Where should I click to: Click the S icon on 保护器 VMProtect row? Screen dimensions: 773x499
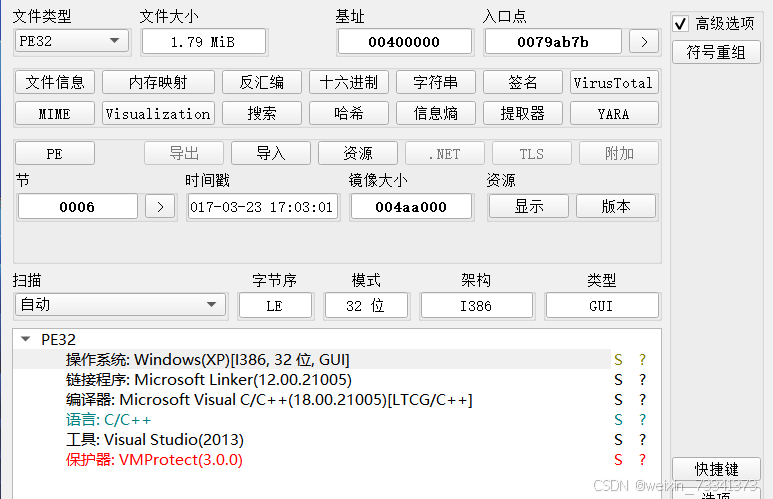point(618,460)
